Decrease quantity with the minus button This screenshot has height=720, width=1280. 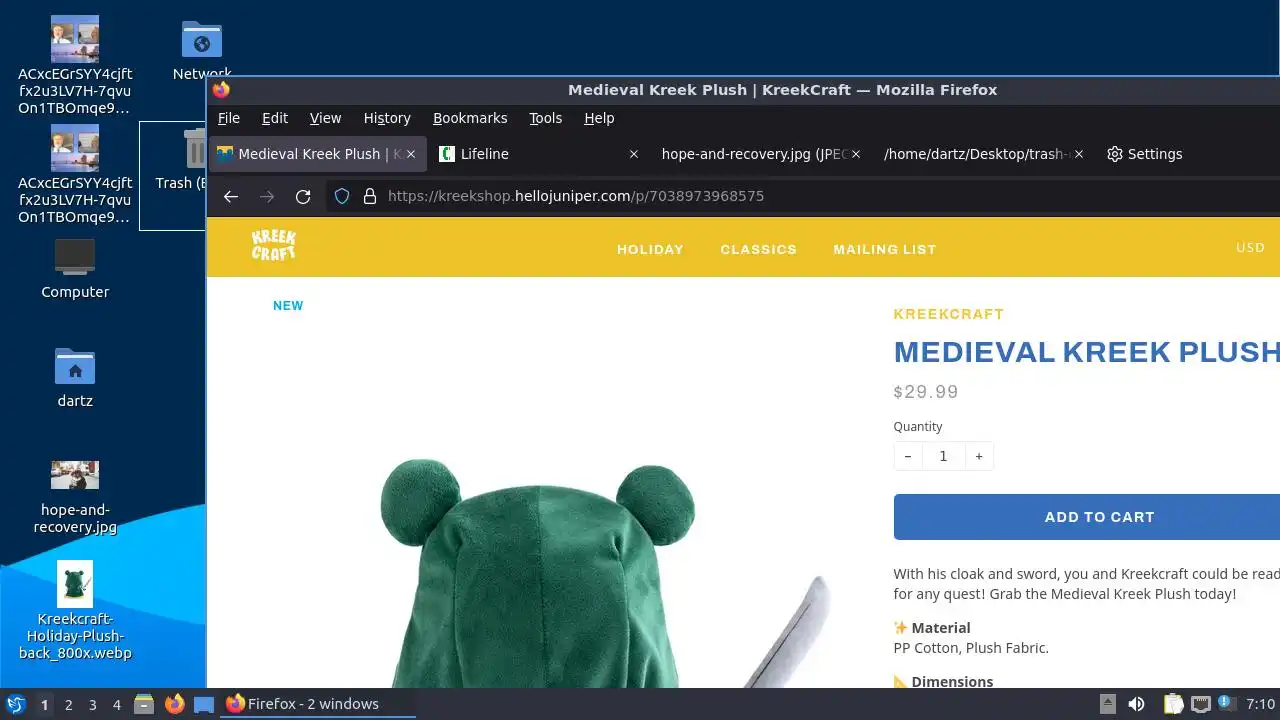pyautogui.click(x=908, y=456)
